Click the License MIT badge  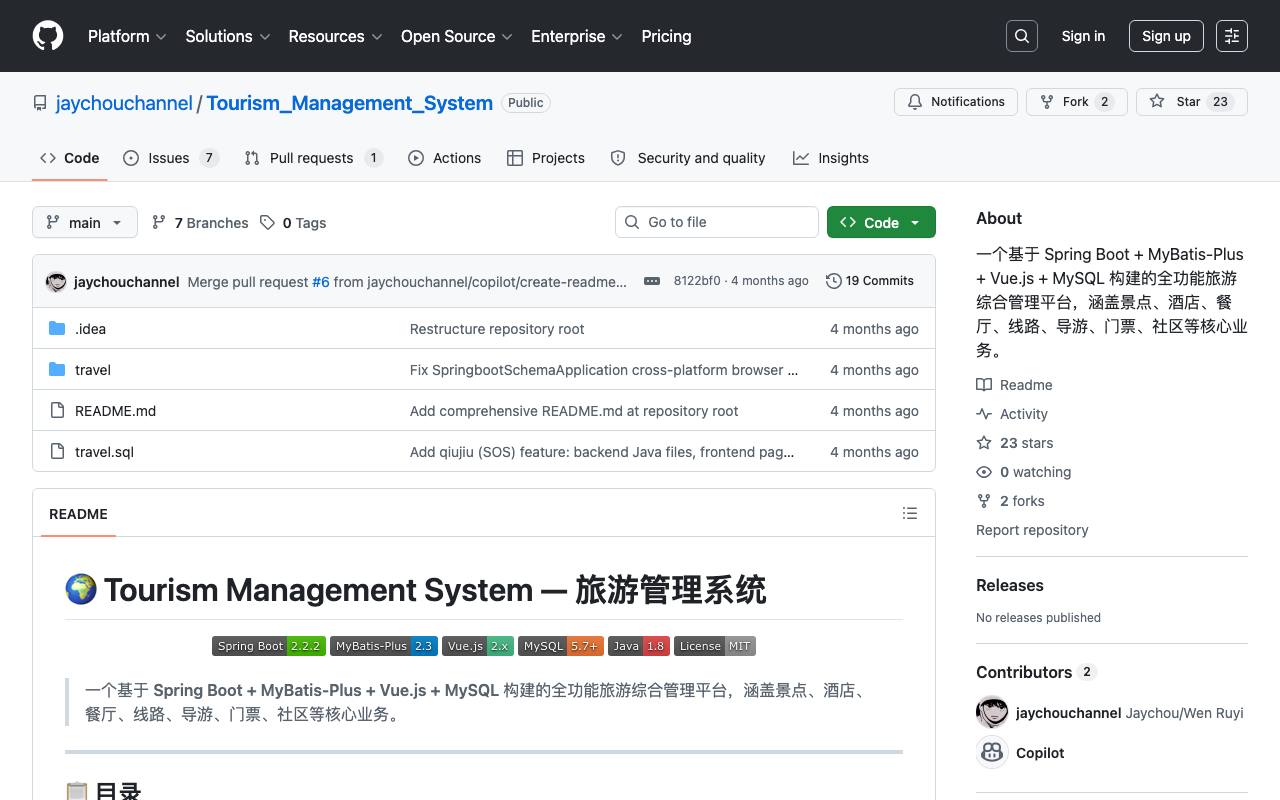point(715,646)
